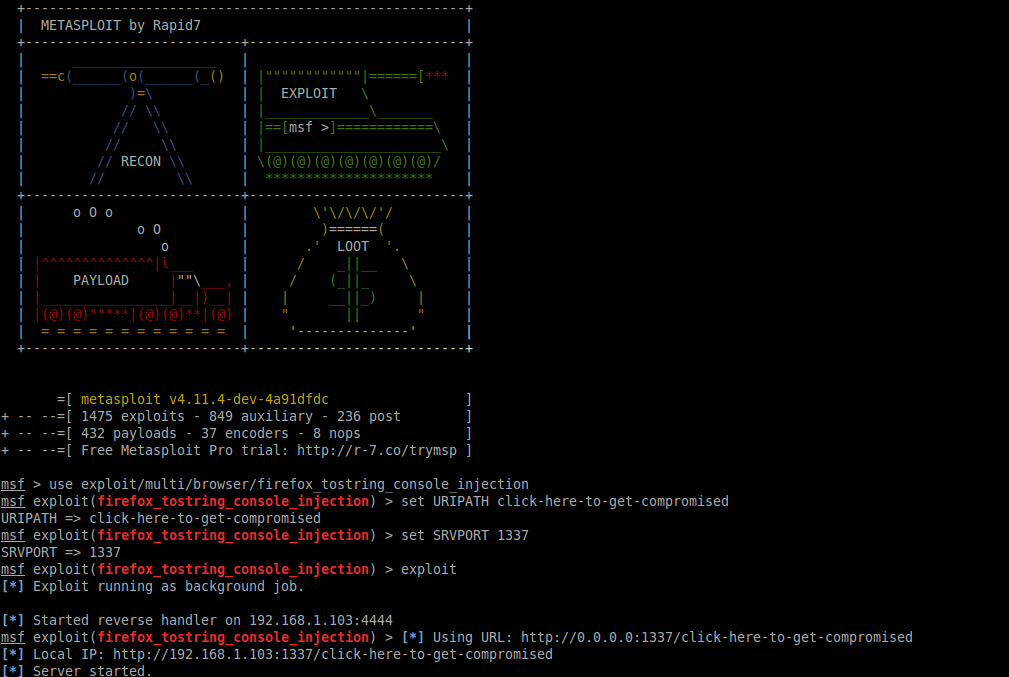Click the "URIPATH => click-here-to-get-compromised" output line

161,519
